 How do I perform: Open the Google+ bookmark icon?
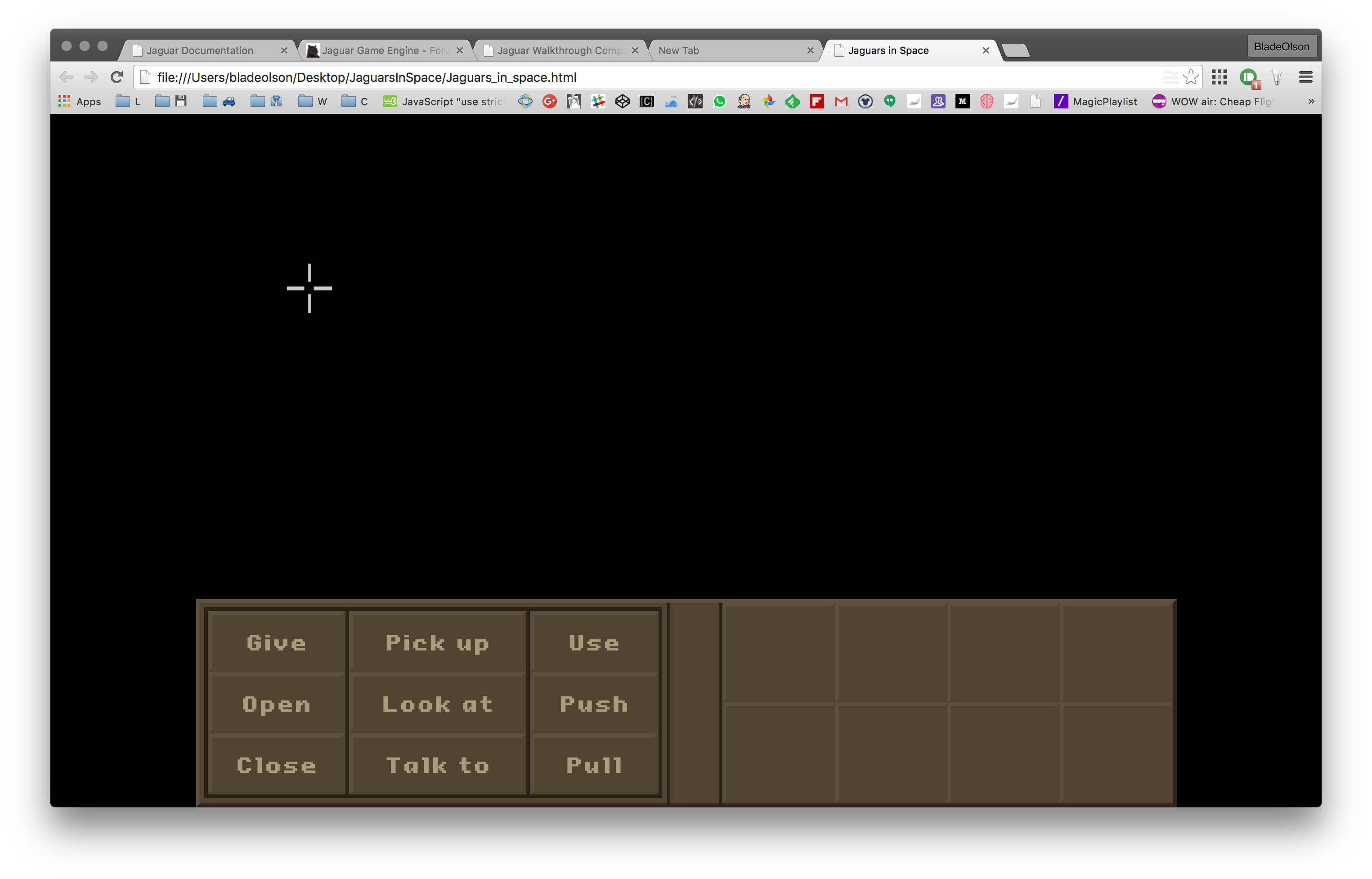[x=549, y=102]
